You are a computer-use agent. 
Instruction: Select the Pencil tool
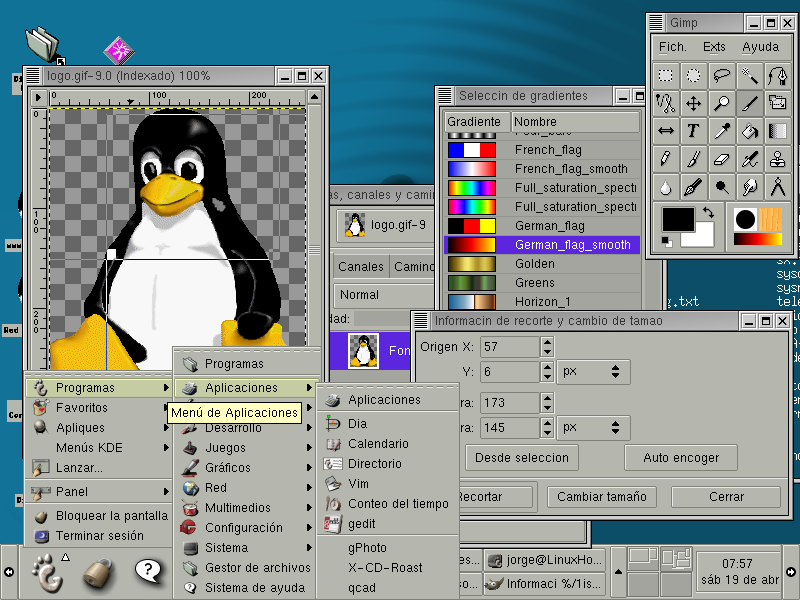[665, 159]
